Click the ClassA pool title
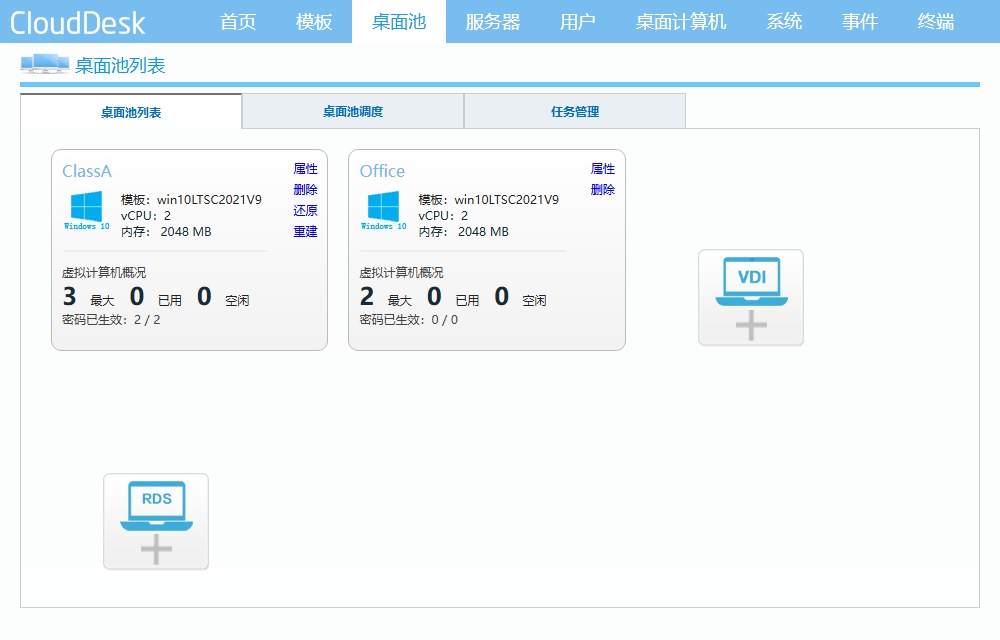 click(x=87, y=171)
